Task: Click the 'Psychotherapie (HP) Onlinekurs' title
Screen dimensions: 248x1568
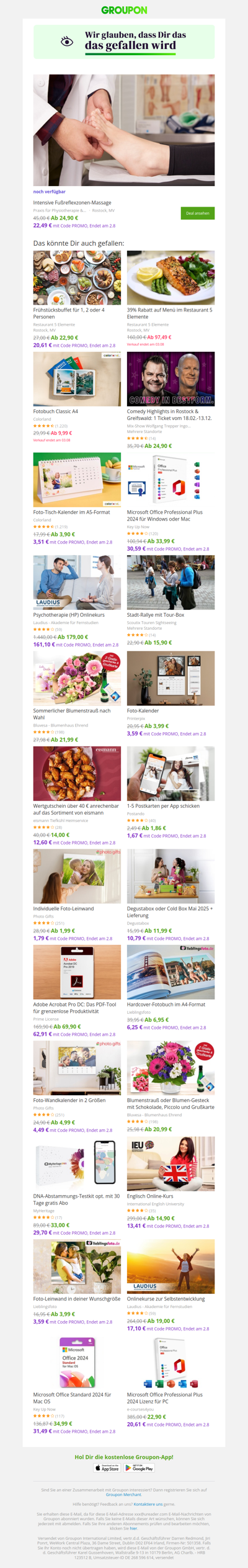Action: click(x=69, y=615)
